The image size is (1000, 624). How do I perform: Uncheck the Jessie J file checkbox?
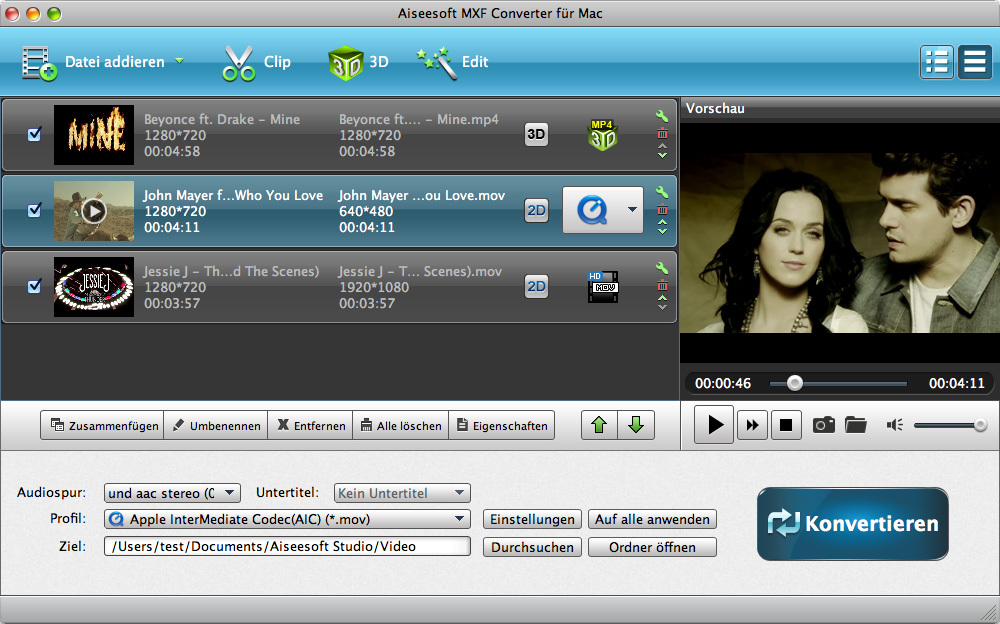pos(34,286)
